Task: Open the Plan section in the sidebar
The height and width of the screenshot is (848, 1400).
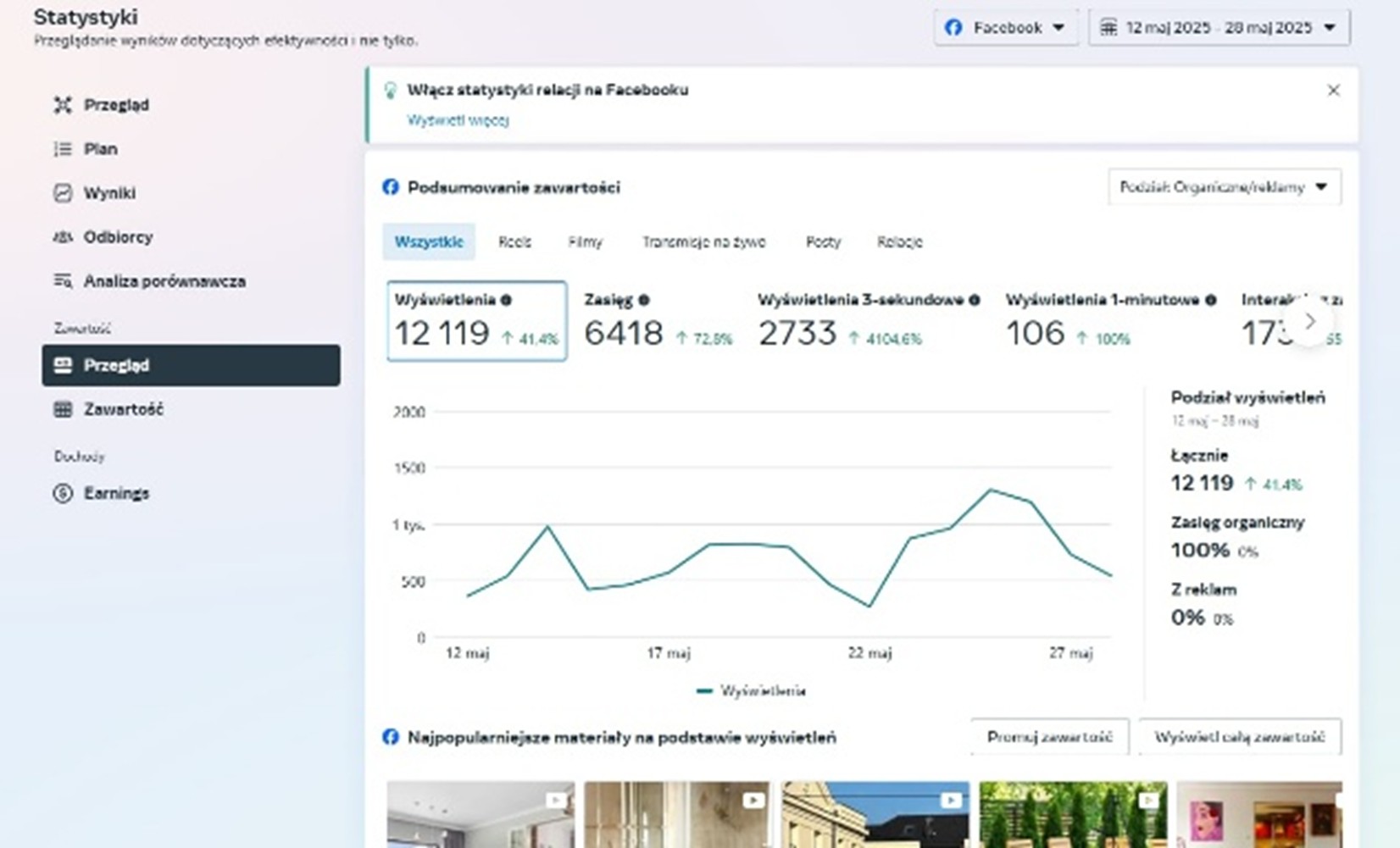Action: point(100,148)
